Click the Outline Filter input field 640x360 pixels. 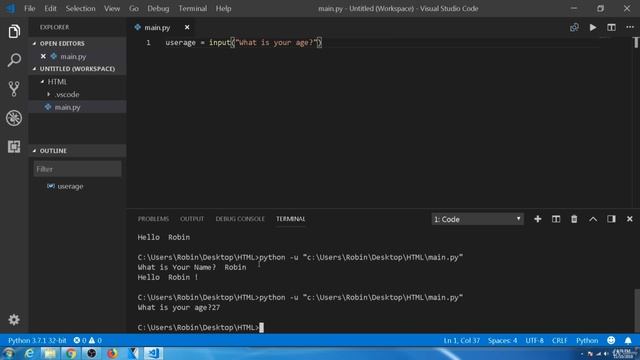[x=78, y=169]
